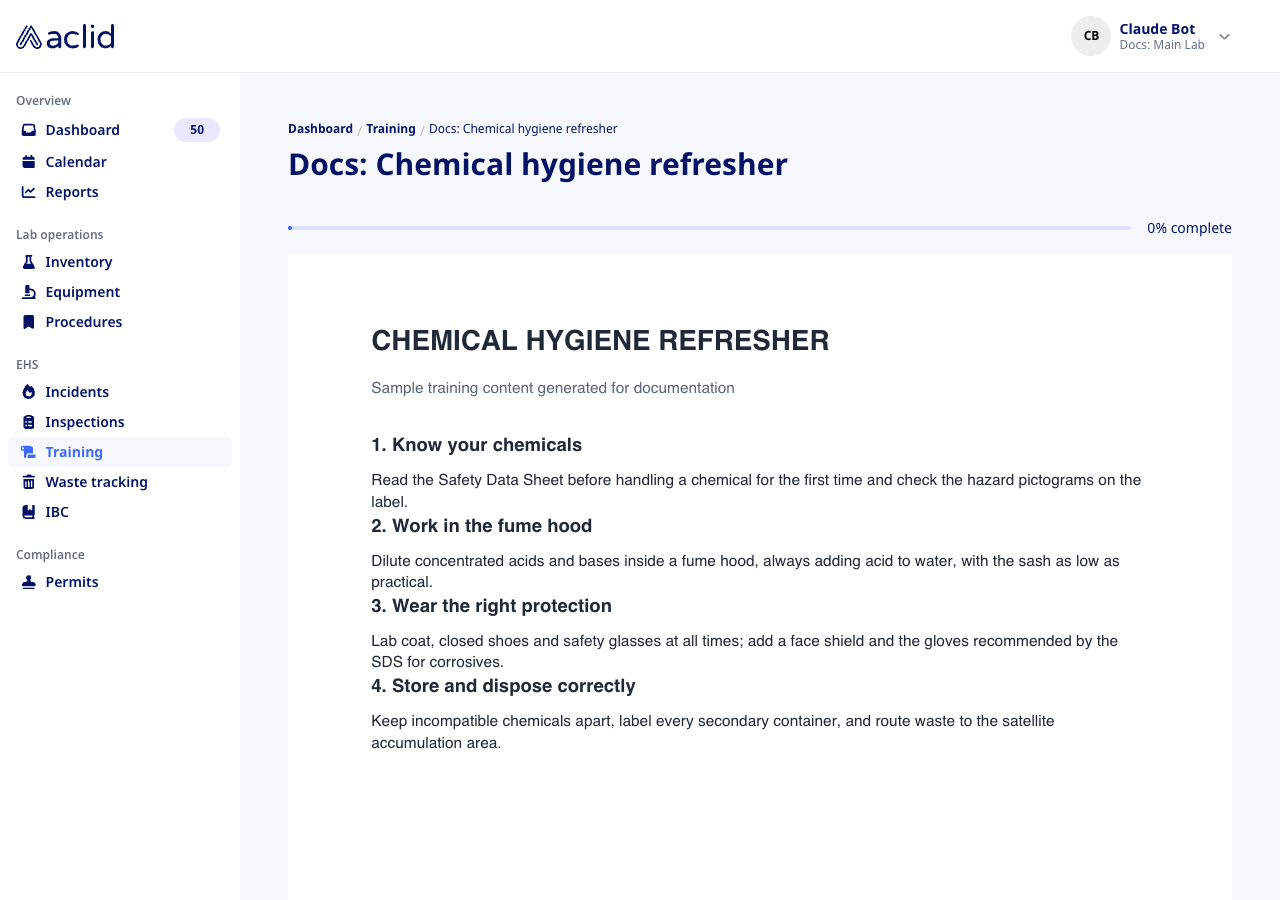
Task: Click the aclid logo in header
Action: [x=65, y=37]
